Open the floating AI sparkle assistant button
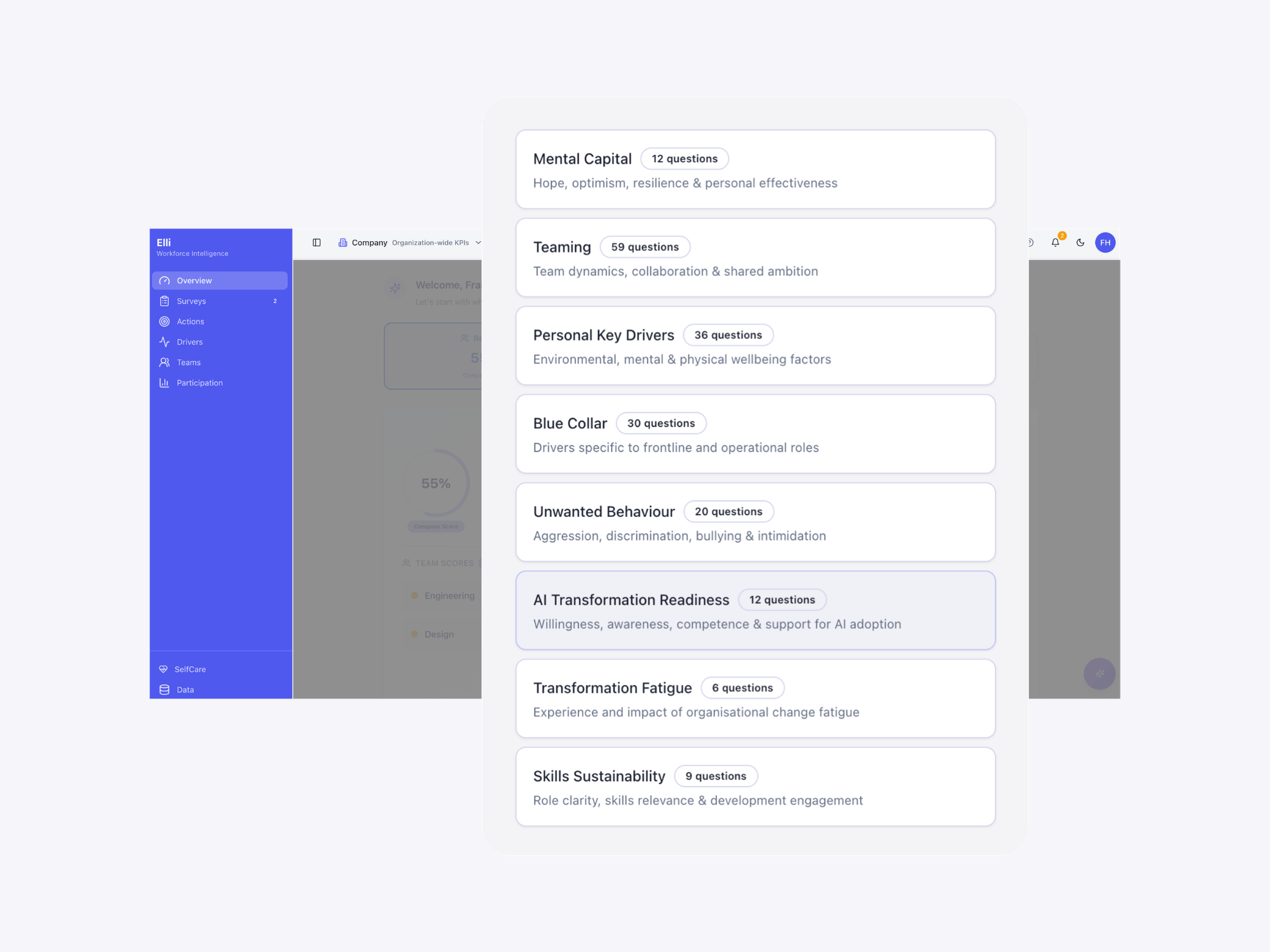Image resolution: width=1270 pixels, height=952 pixels. [x=1099, y=674]
